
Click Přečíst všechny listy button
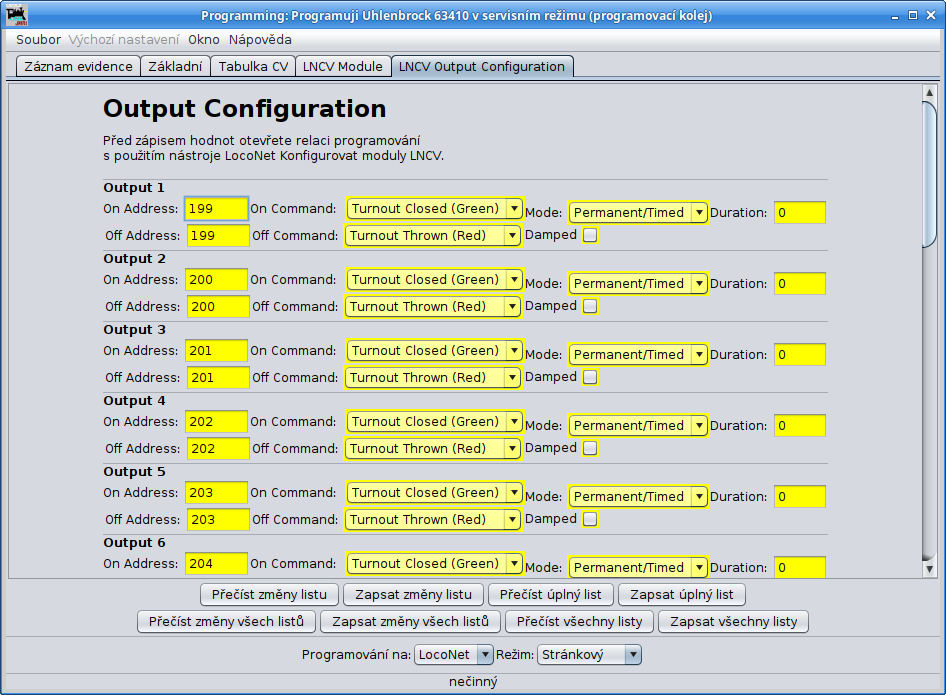click(x=580, y=621)
